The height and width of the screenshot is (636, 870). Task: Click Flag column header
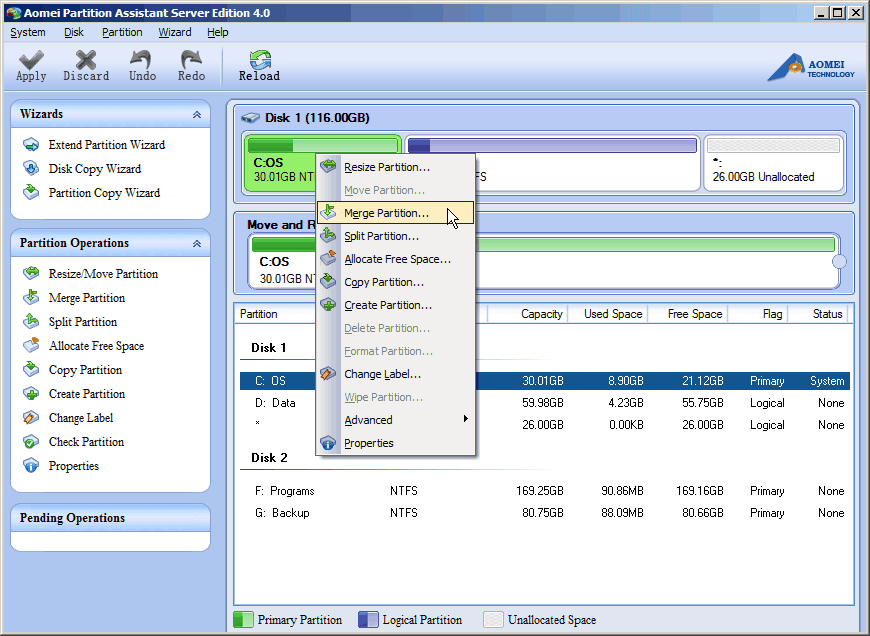758,314
